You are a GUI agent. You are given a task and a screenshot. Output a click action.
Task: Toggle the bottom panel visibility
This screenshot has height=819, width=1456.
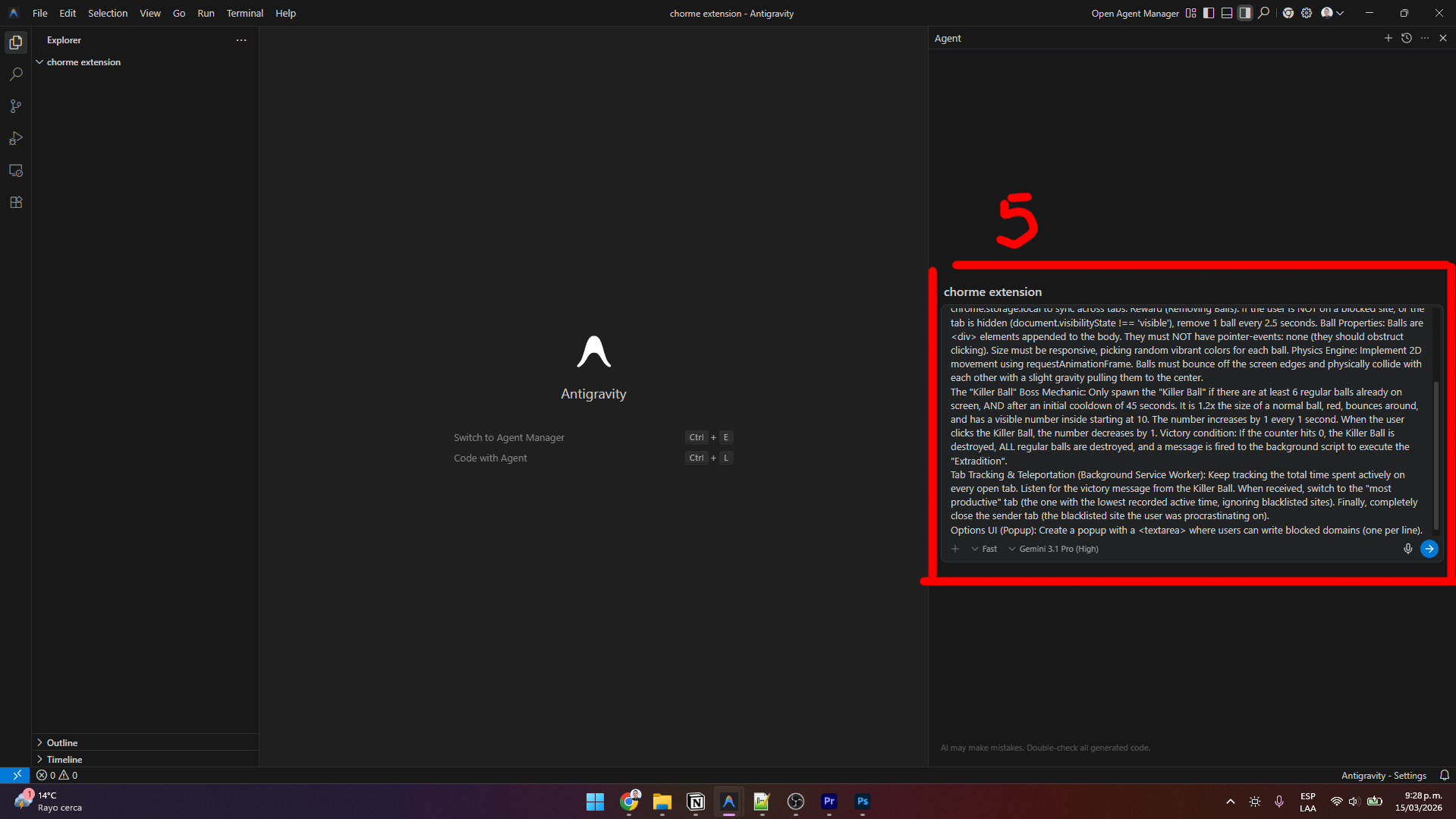point(1227,13)
